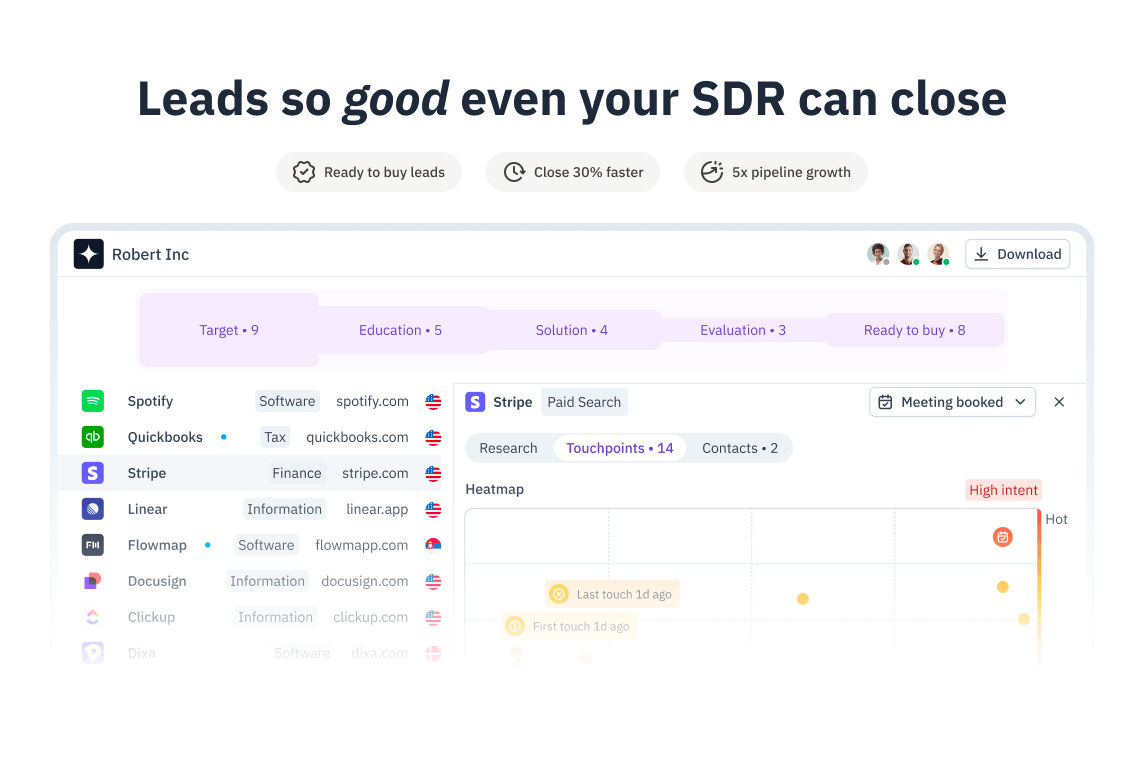This screenshot has height=758, width=1144.
Task: Select the Evaluation • 3 funnel stage
Action: (743, 330)
